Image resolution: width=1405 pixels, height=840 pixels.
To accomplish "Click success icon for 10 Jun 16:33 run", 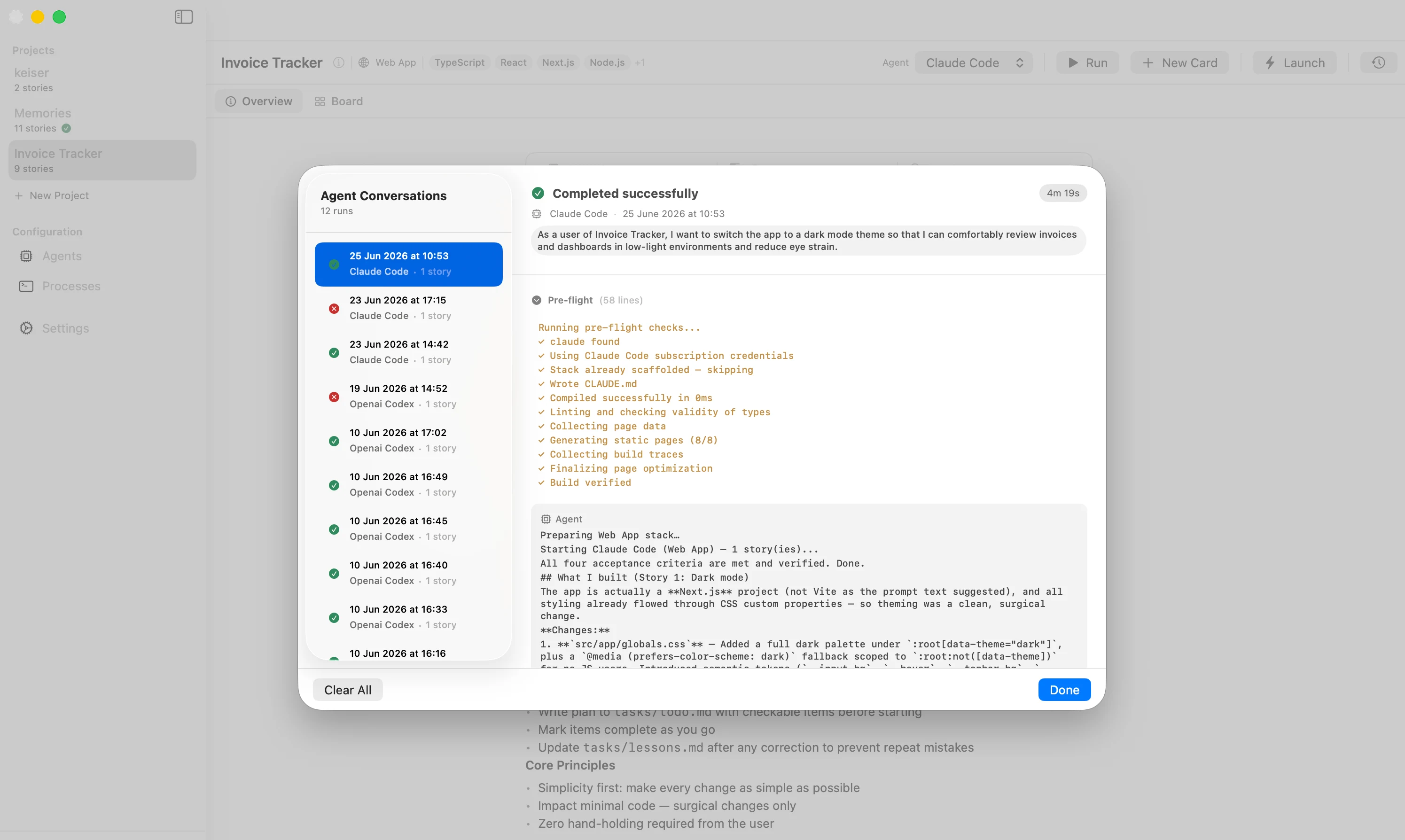I will [334, 617].
